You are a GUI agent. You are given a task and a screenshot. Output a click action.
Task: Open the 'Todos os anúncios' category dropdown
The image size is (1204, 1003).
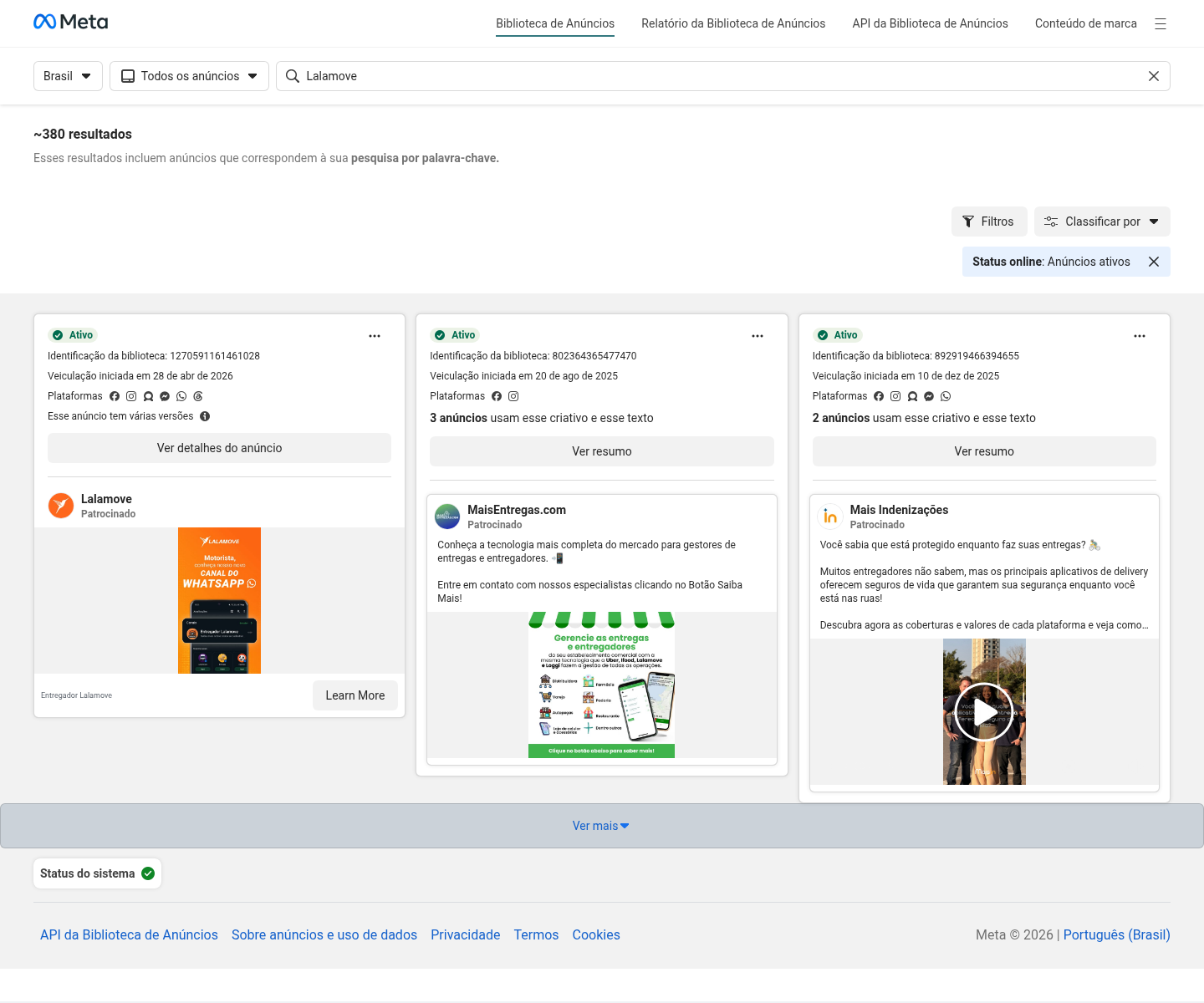coord(189,76)
